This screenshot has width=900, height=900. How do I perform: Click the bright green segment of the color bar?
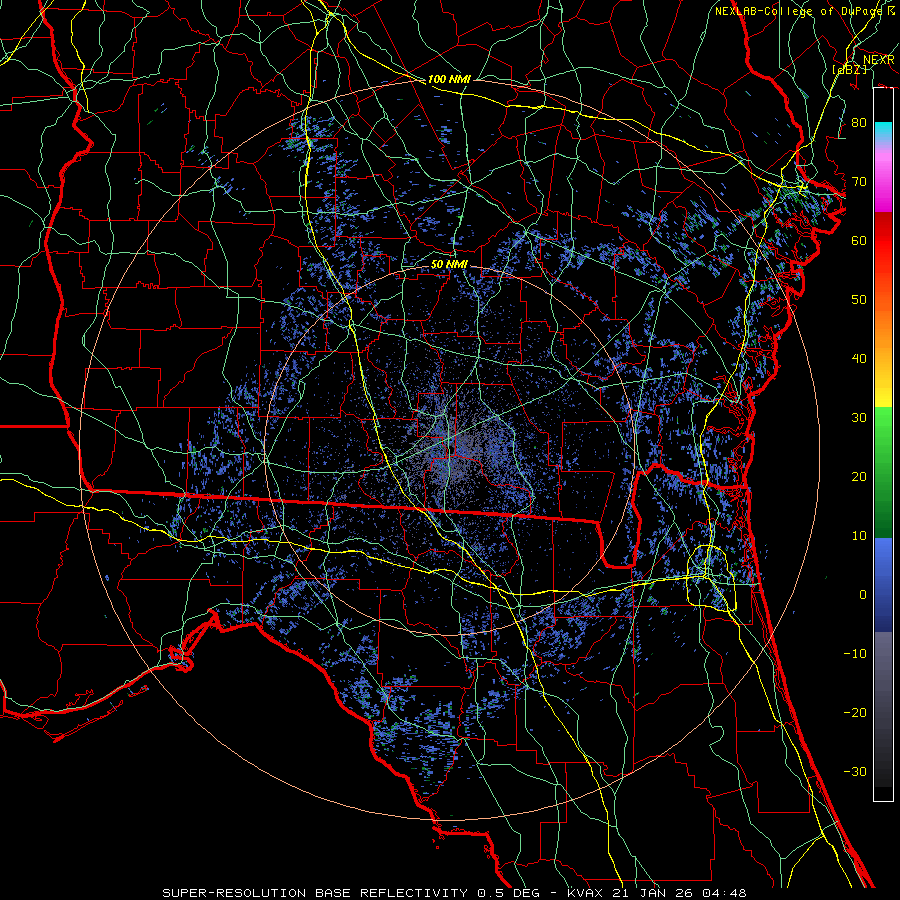pos(883,425)
